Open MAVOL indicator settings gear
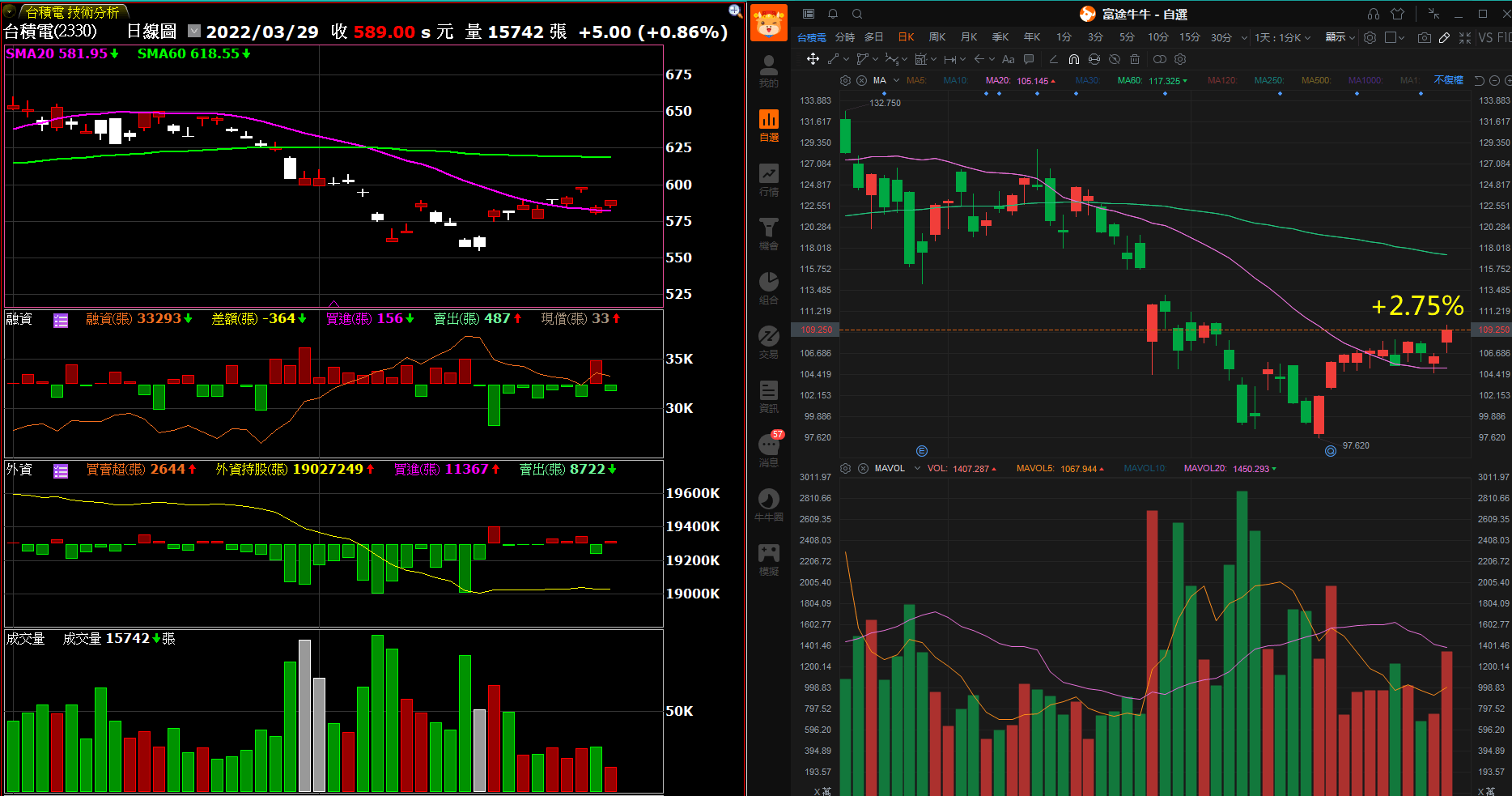 [846, 468]
